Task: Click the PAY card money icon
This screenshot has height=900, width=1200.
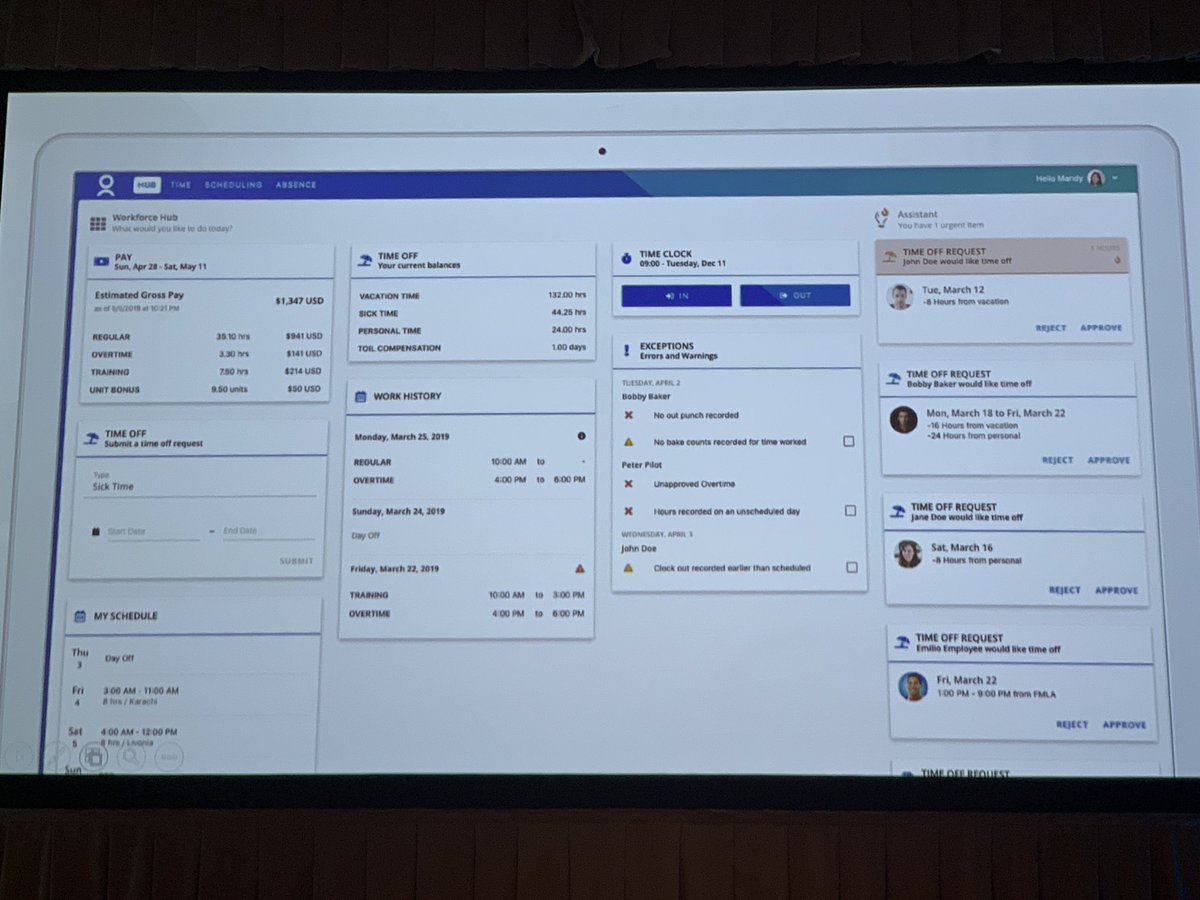Action: tap(101, 262)
